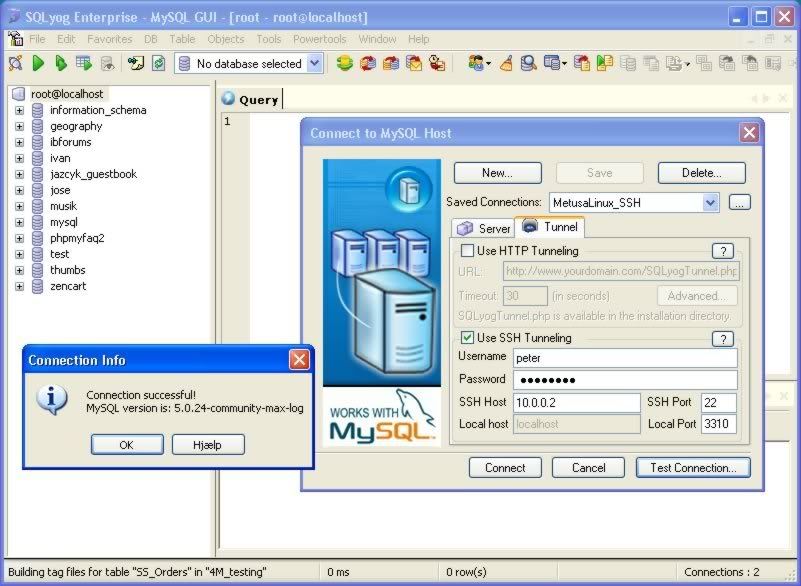Click the table with green arrow icon

click(84, 63)
